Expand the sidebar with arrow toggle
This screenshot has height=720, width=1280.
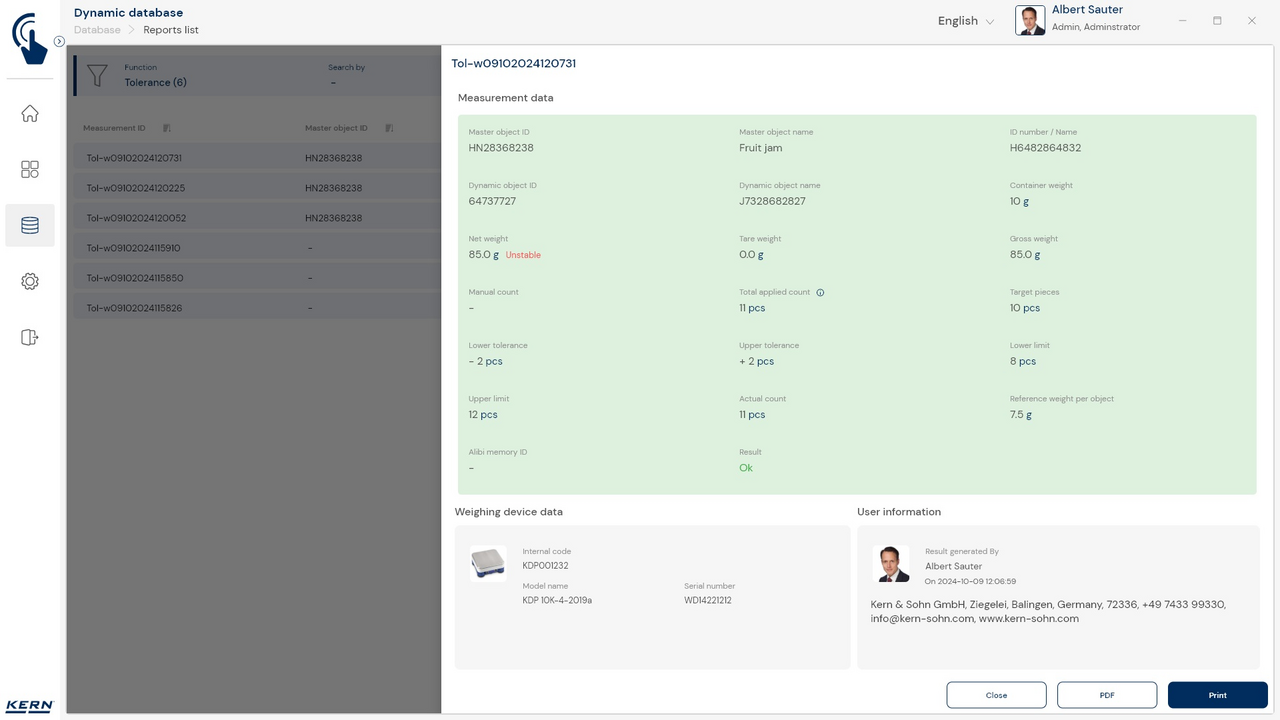click(x=59, y=42)
